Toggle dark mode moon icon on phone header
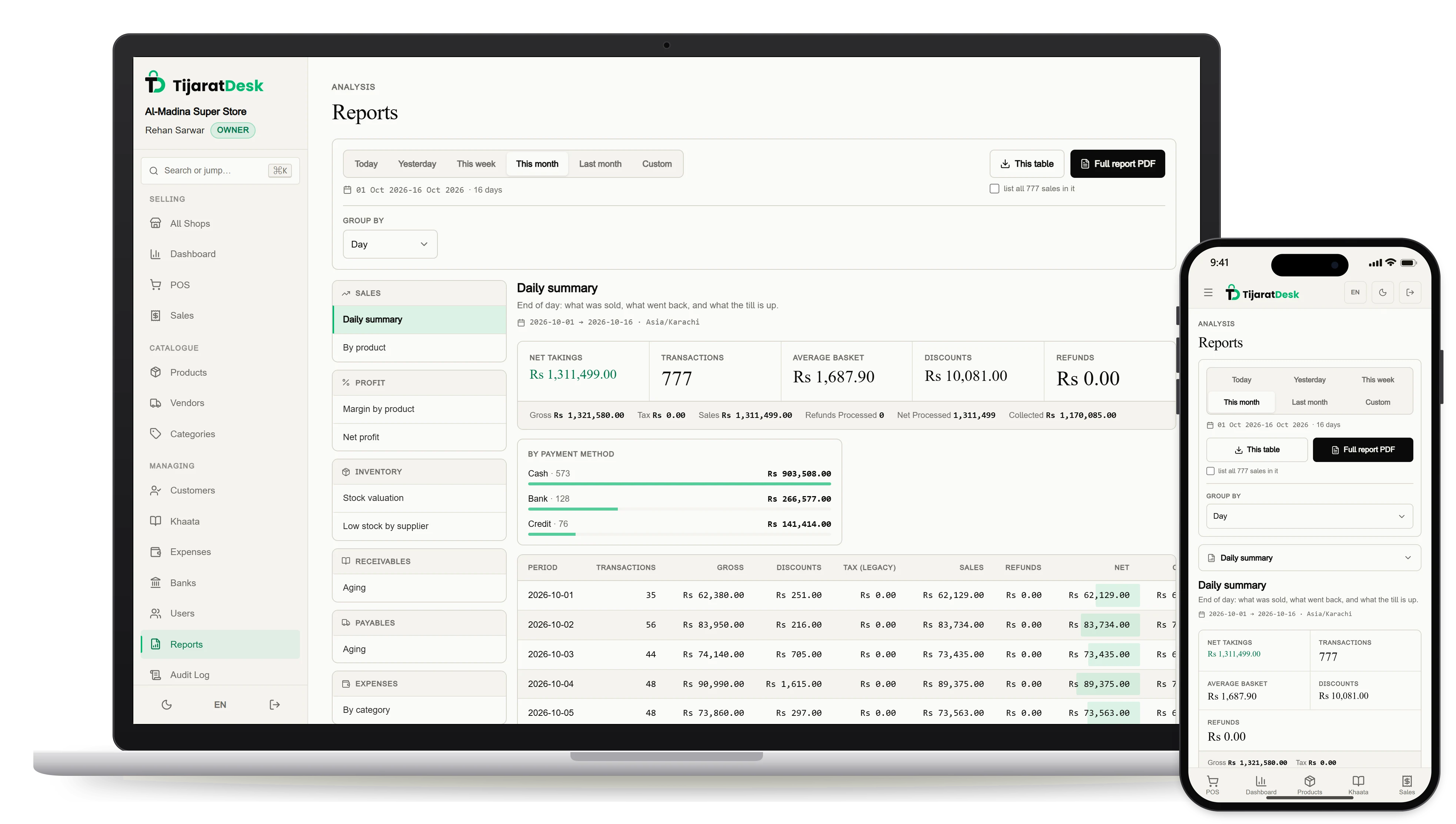The height and width of the screenshot is (824, 1456). coord(1383,293)
